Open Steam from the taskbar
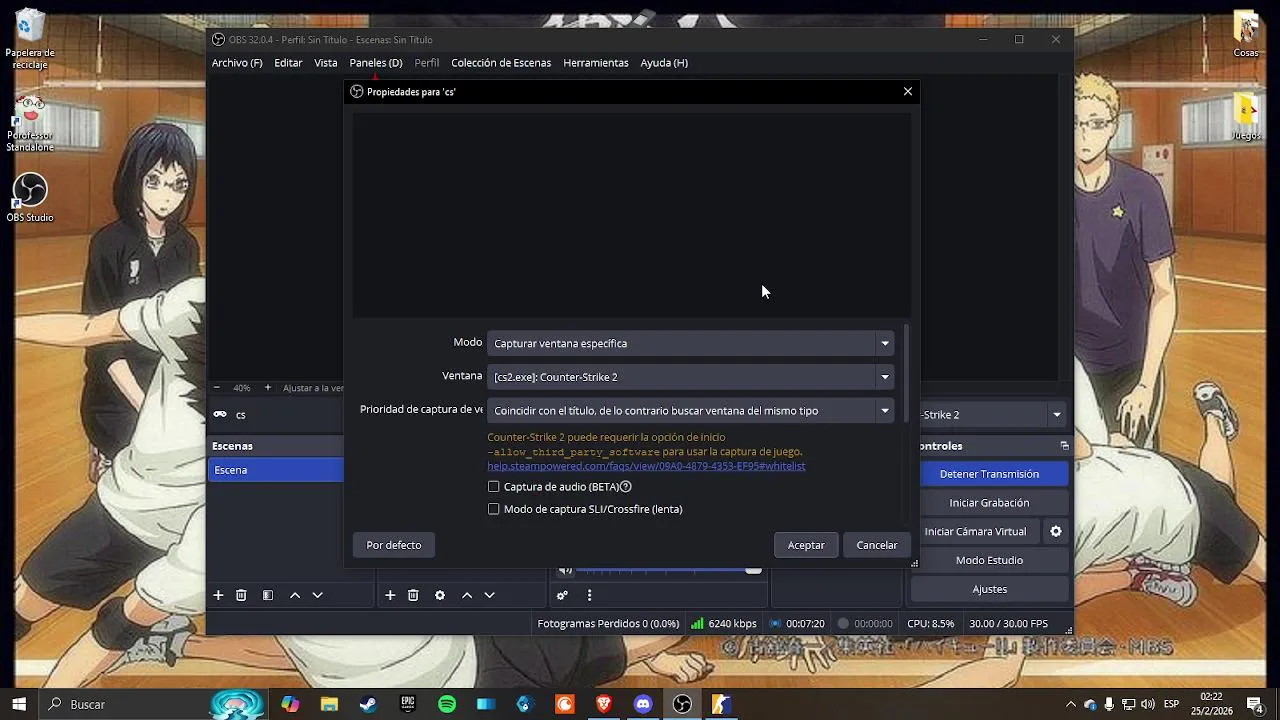The image size is (1280, 720). [x=368, y=704]
